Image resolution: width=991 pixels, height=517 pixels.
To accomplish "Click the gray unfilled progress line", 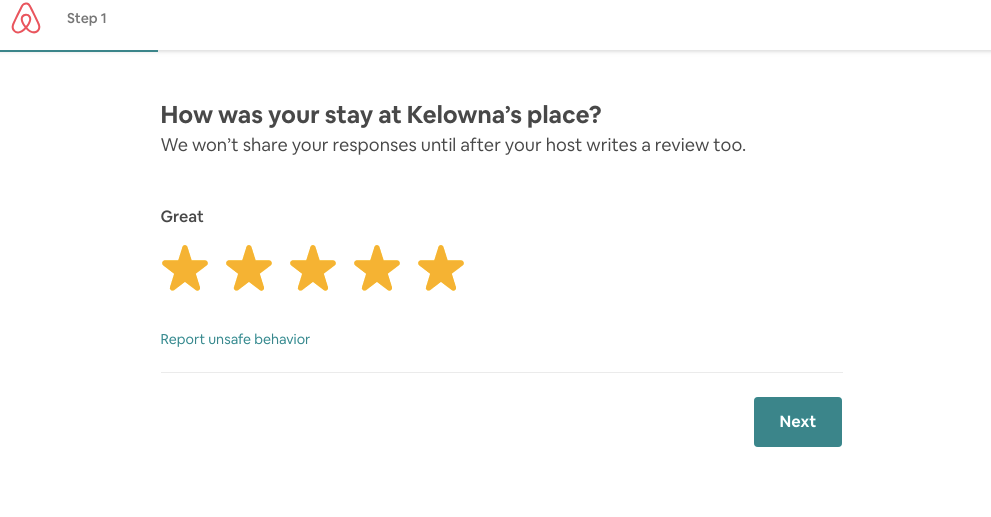I will (570, 50).
